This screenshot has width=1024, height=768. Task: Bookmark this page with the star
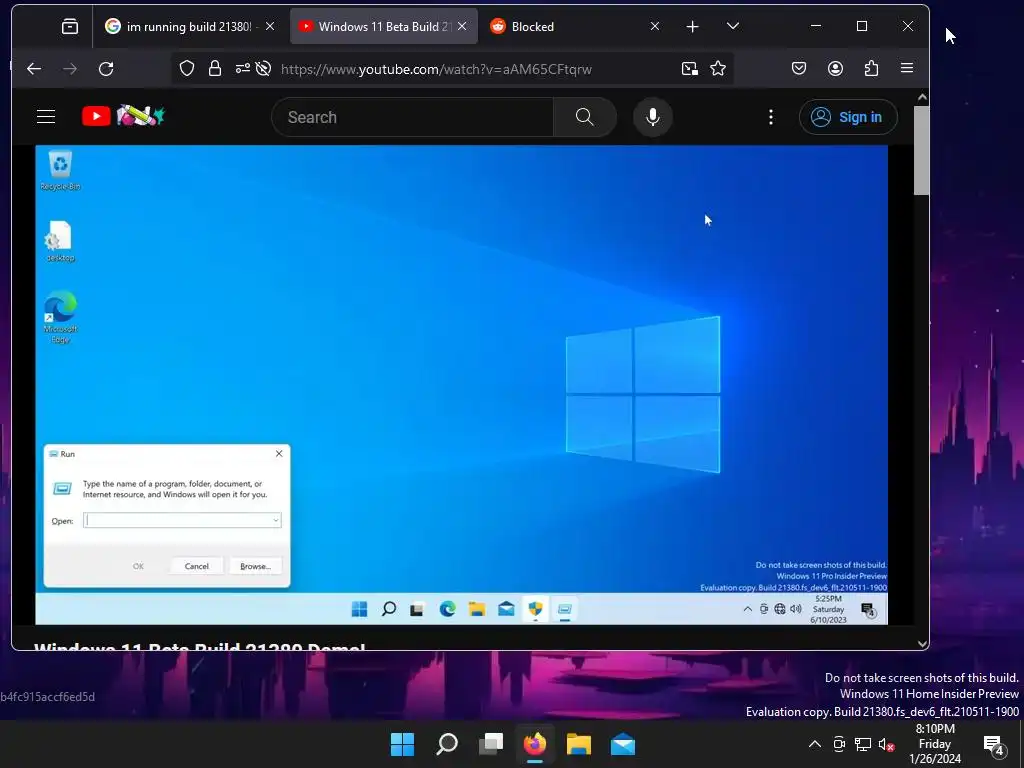pyautogui.click(x=718, y=69)
